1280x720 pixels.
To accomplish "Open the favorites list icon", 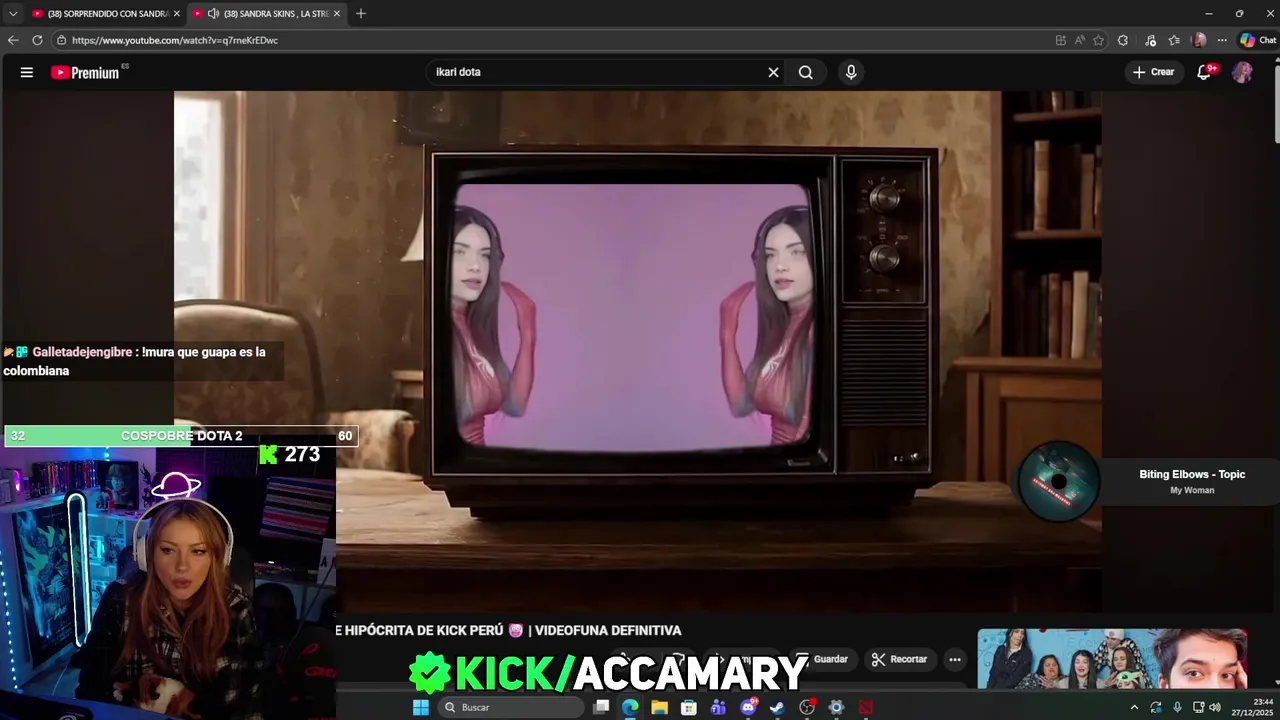I will tap(1174, 40).
